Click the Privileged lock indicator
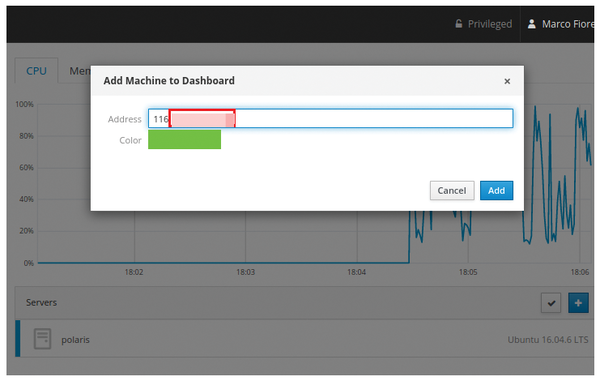600x381 pixels. click(x=483, y=24)
